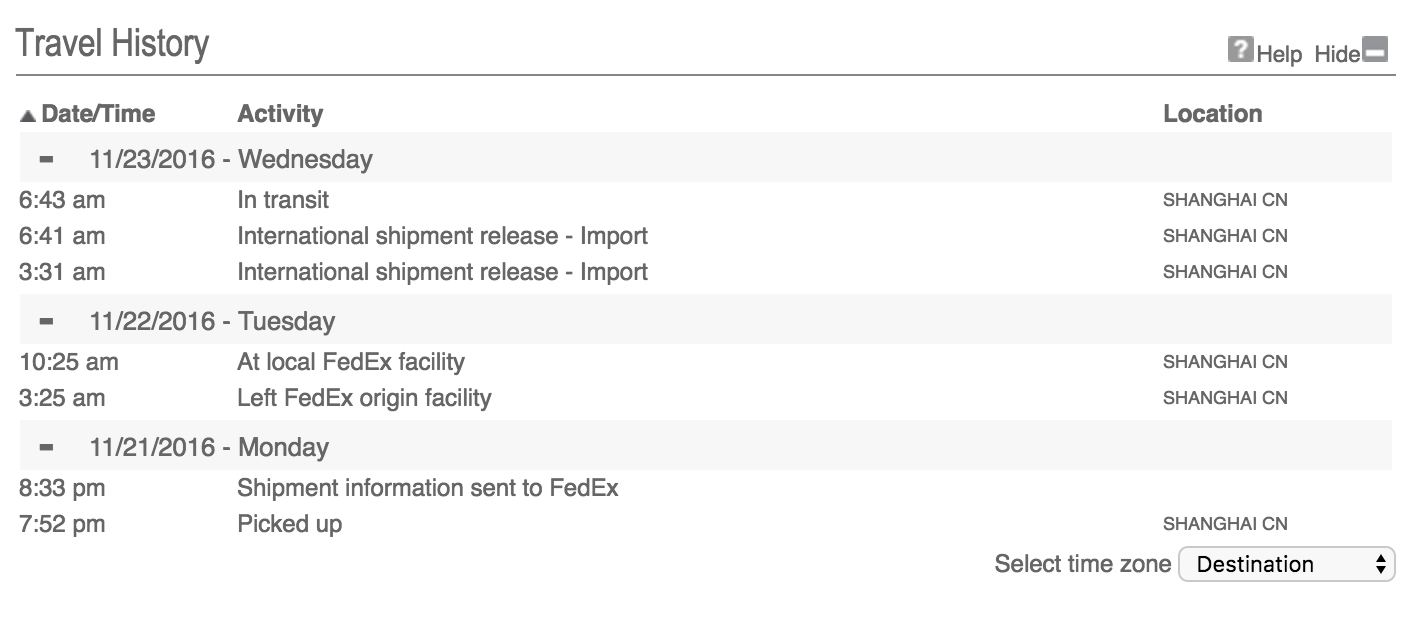Click the Hide link text

click(1337, 54)
